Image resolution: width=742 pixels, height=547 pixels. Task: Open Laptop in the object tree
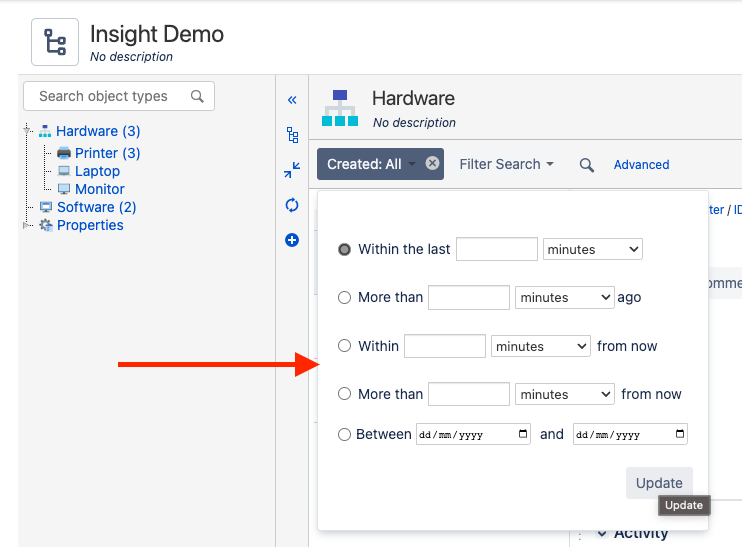tap(97, 171)
